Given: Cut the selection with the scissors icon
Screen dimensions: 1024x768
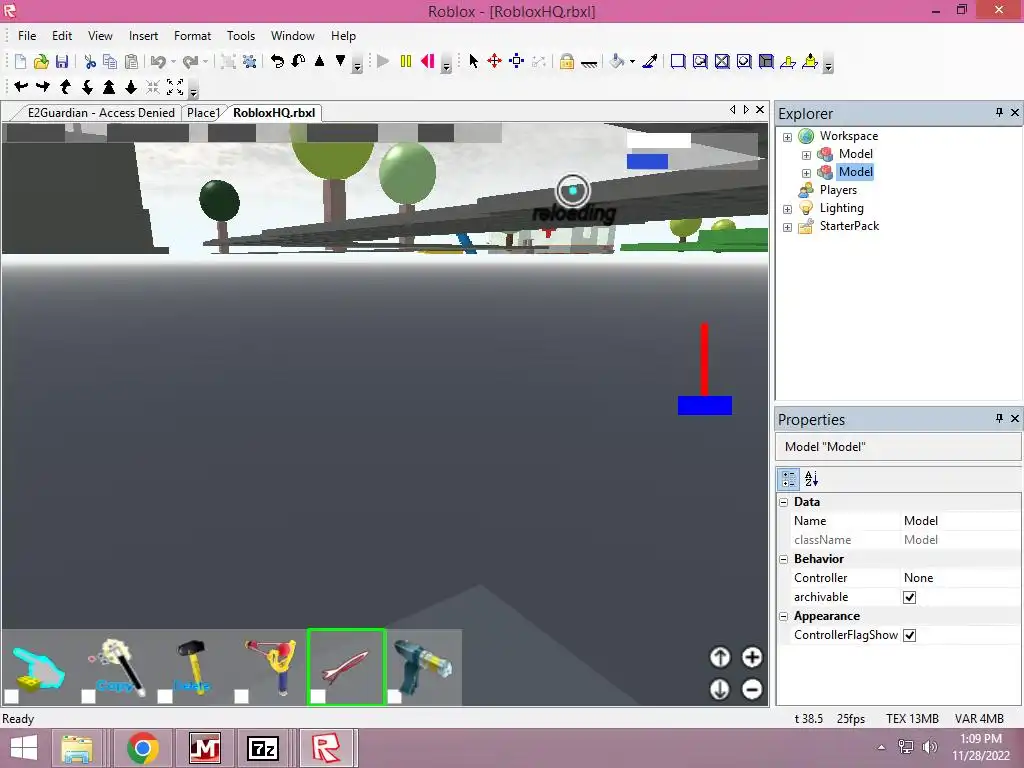Looking at the screenshot, I should click(x=90, y=61).
